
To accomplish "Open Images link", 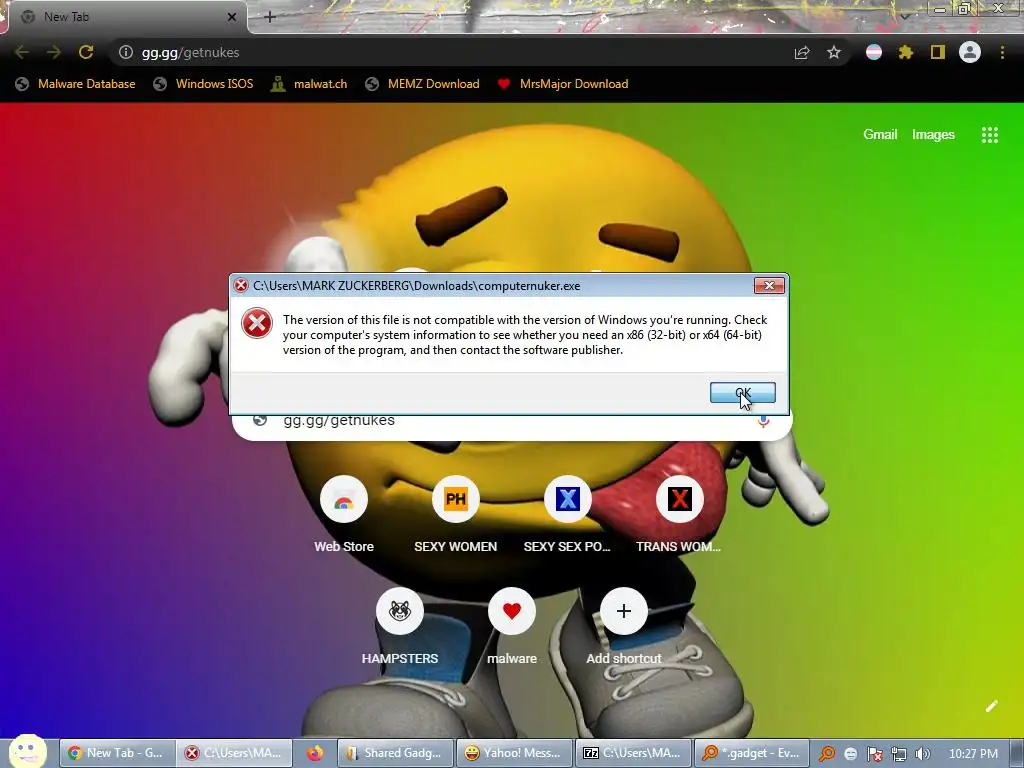I will tap(933, 135).
